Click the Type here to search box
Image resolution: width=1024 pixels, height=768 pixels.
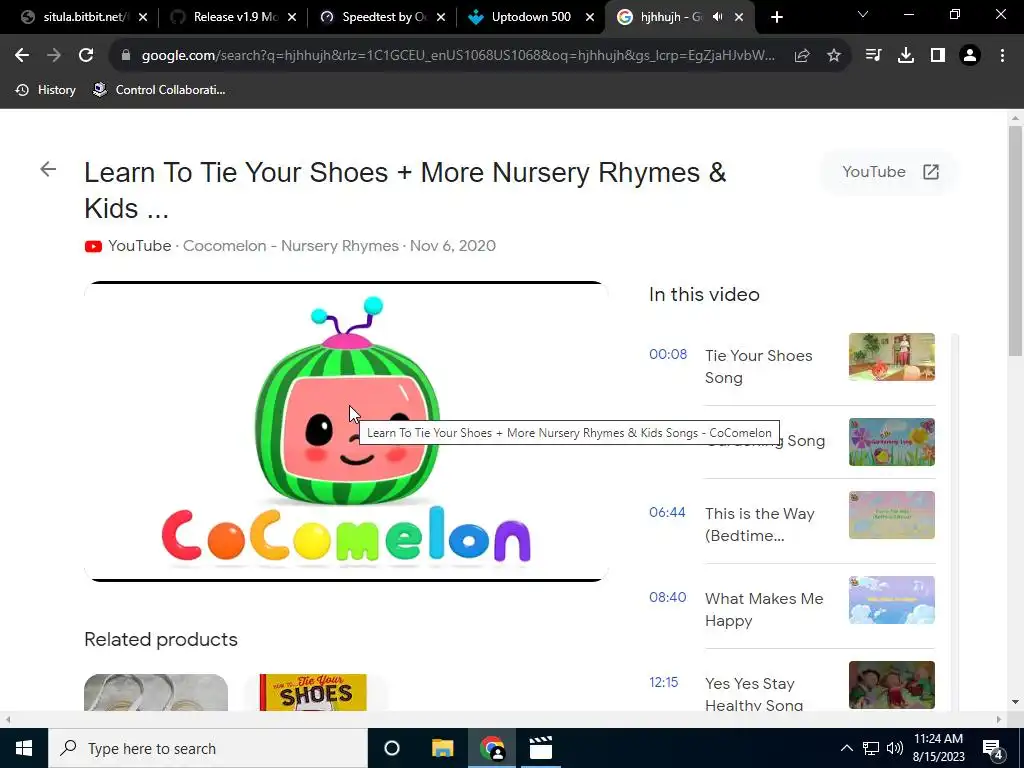(208, 748)
